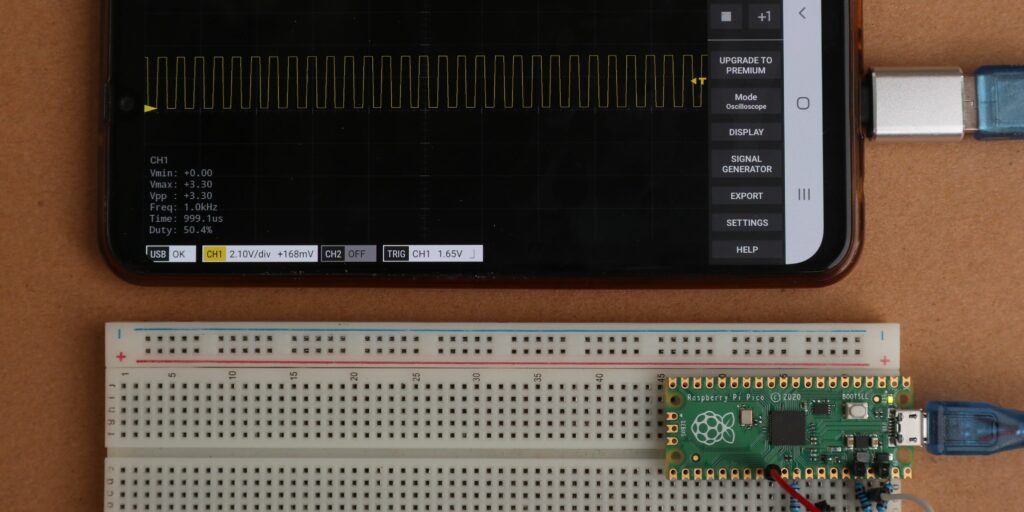Tap the Android recent apps icon

coord(804,194)
